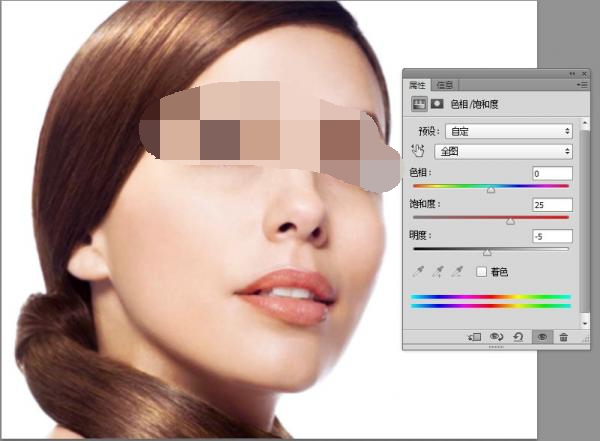The width and height of the screenshot is (600, 441).
Task: Click the Properties panel vertical scrollbar thumb
Action: point(585,221)
